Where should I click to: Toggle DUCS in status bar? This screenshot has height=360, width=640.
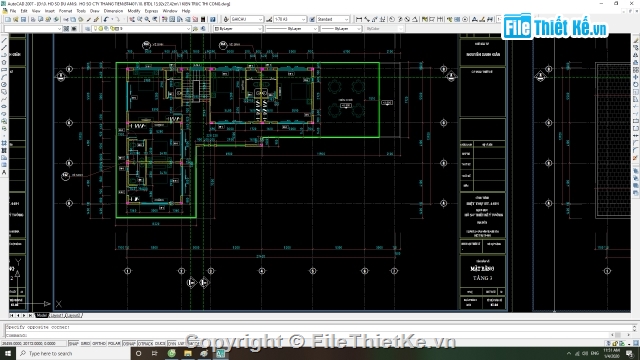(x=160, y=344)
